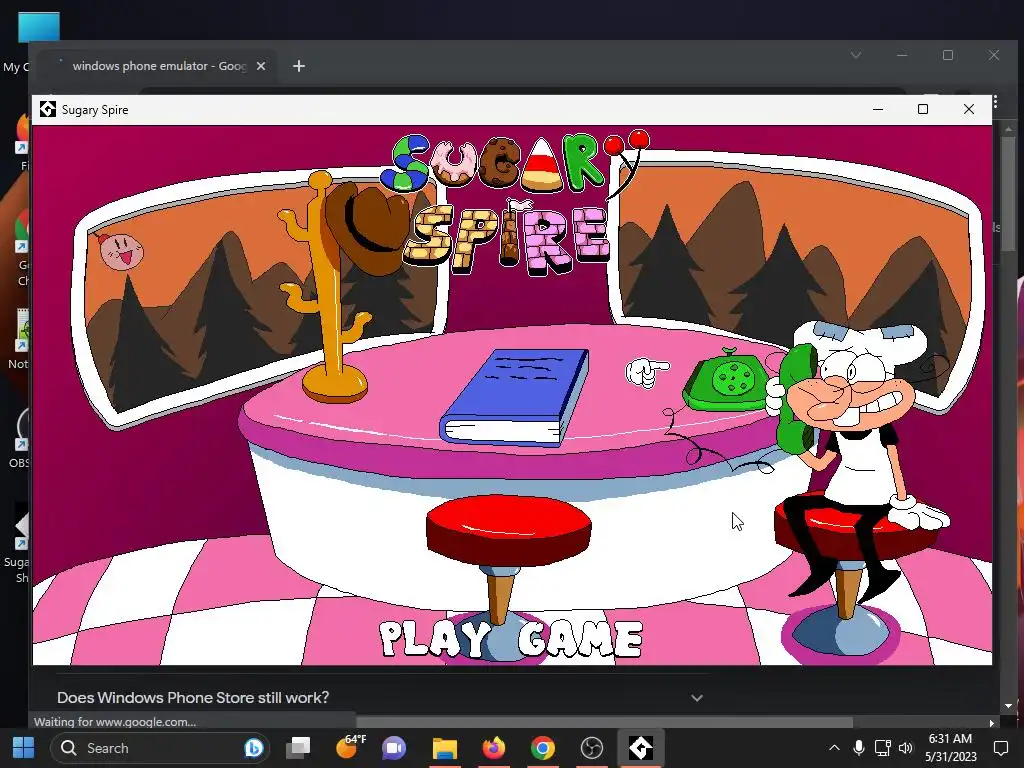
Task: Close the Chrome window behind the game
Action: pyautogui.click(x=993, y=56)
